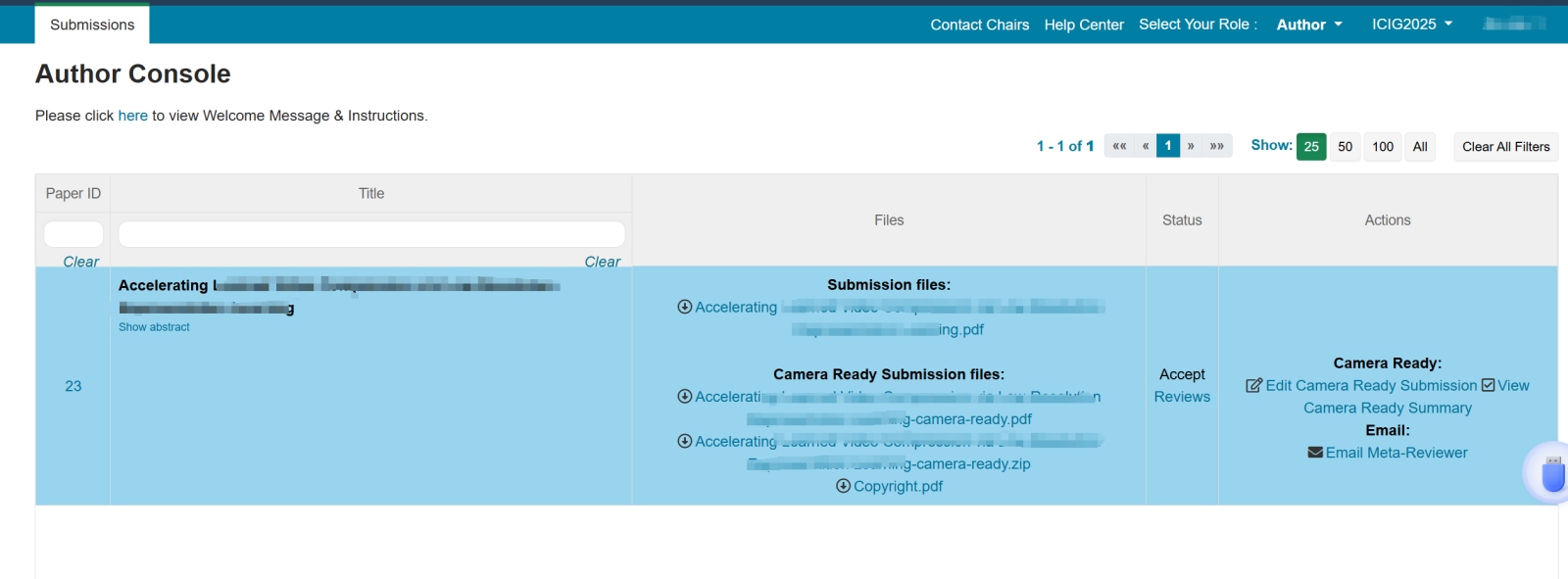Click the Title filter text box
The height and width of the screenshot is (579, 1568).
[371, 234]
